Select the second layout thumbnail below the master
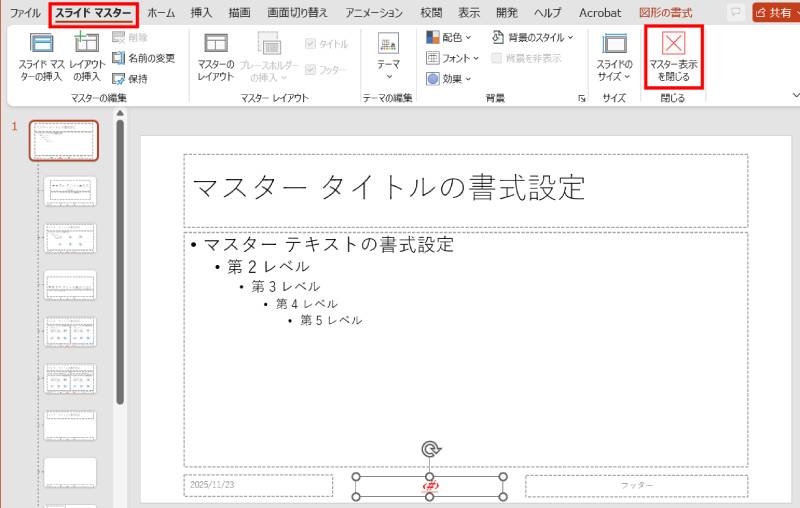 tap(70, 192)
